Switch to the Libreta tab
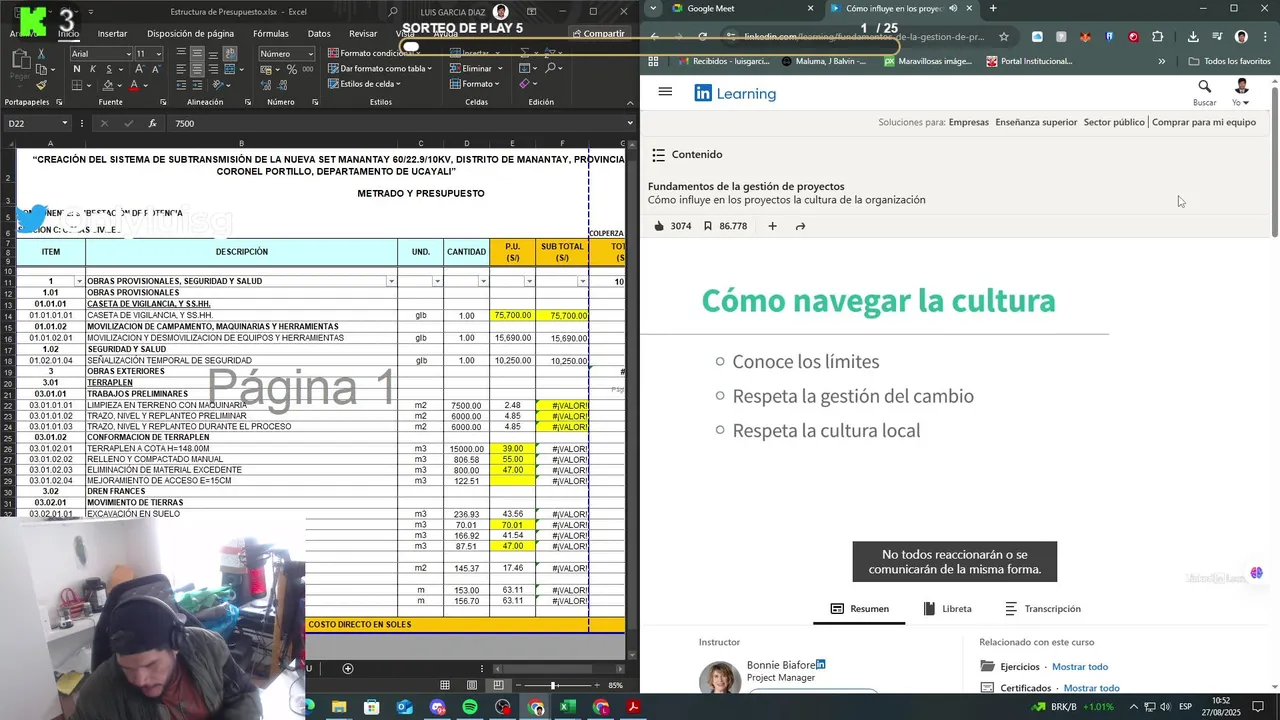1280x720 pixels. [948, 608]
